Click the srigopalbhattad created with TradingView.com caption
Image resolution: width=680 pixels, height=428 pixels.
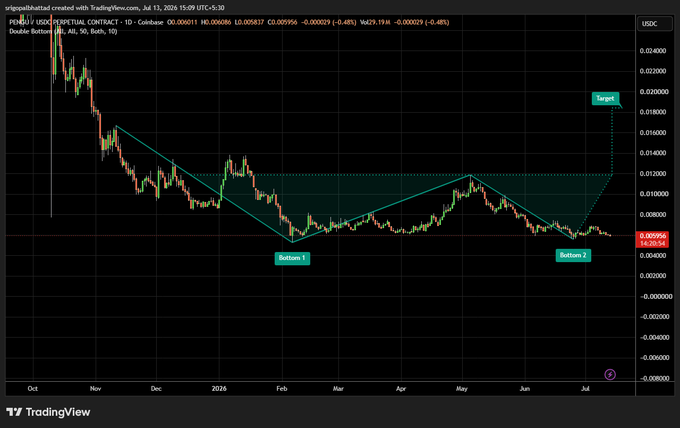click(114, 8)
